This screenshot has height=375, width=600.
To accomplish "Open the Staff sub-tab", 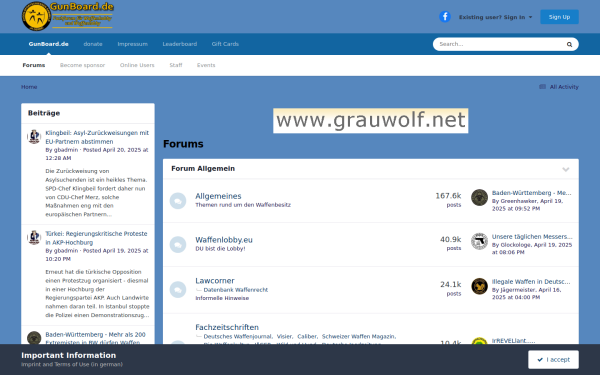I will click(176, 65).
